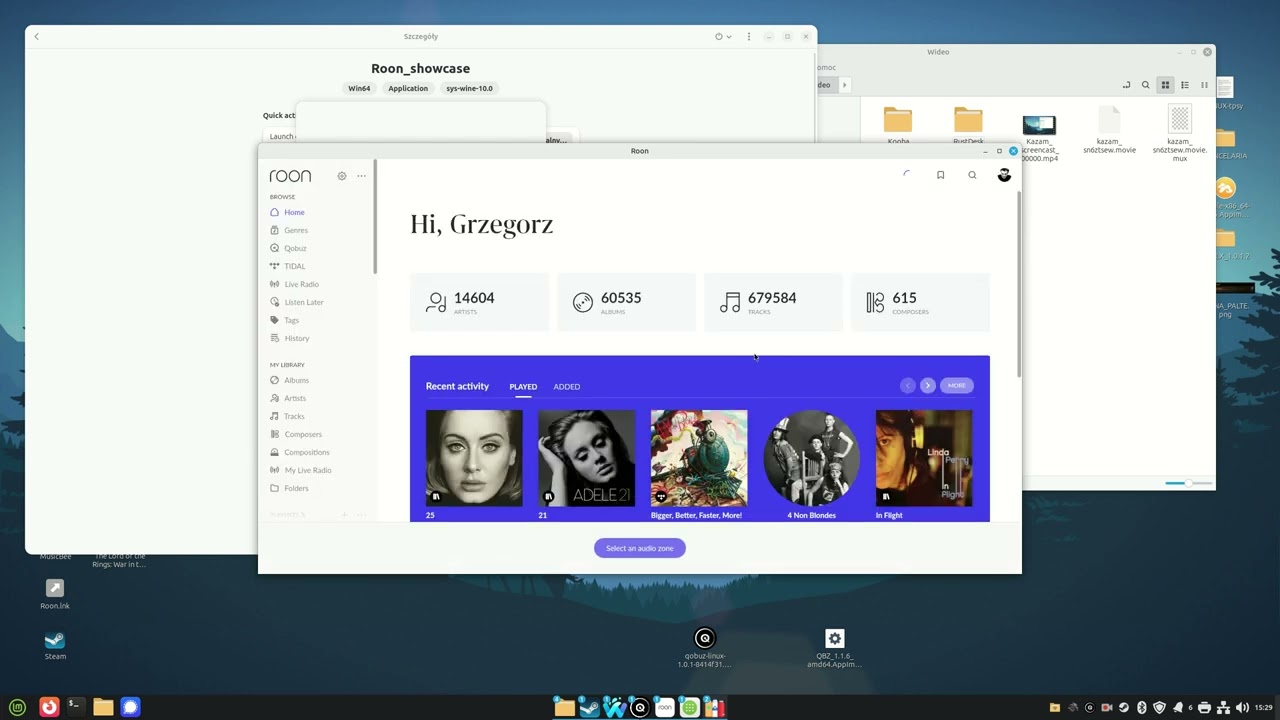Switch to PLAYED tab in Recent activity
The height and width of the screenshot is (720, 1280).
click(x=523, y=386)
